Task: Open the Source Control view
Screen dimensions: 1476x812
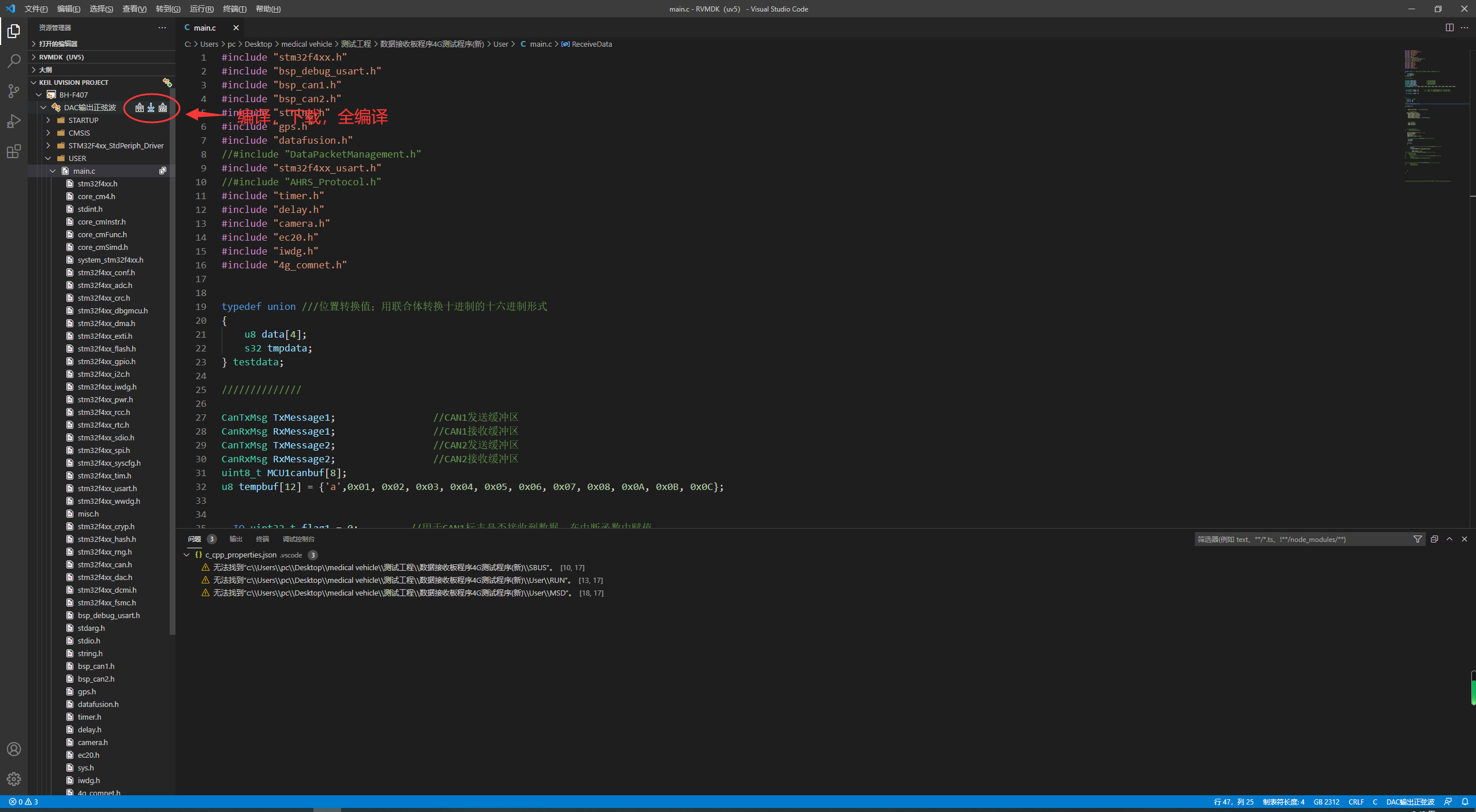Action: [14, 91]
